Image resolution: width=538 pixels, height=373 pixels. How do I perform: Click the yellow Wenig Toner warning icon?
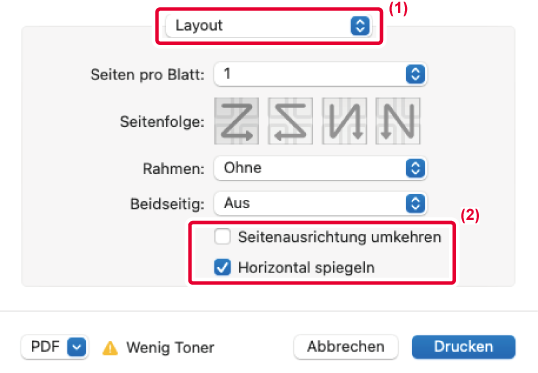coord(110,348)
